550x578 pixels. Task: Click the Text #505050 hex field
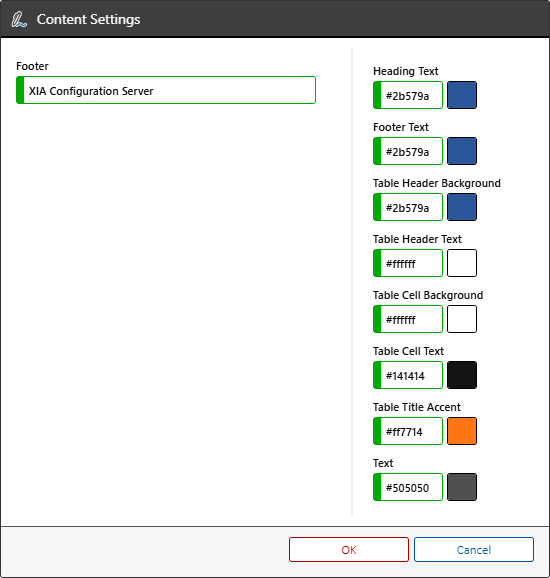[x=408, y=487]
